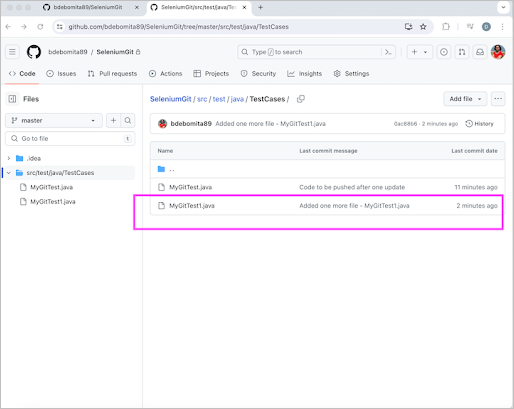The width and height of the screenshot is (514, 409).
Task: Open the Actions tab
Action: [166, 74]
